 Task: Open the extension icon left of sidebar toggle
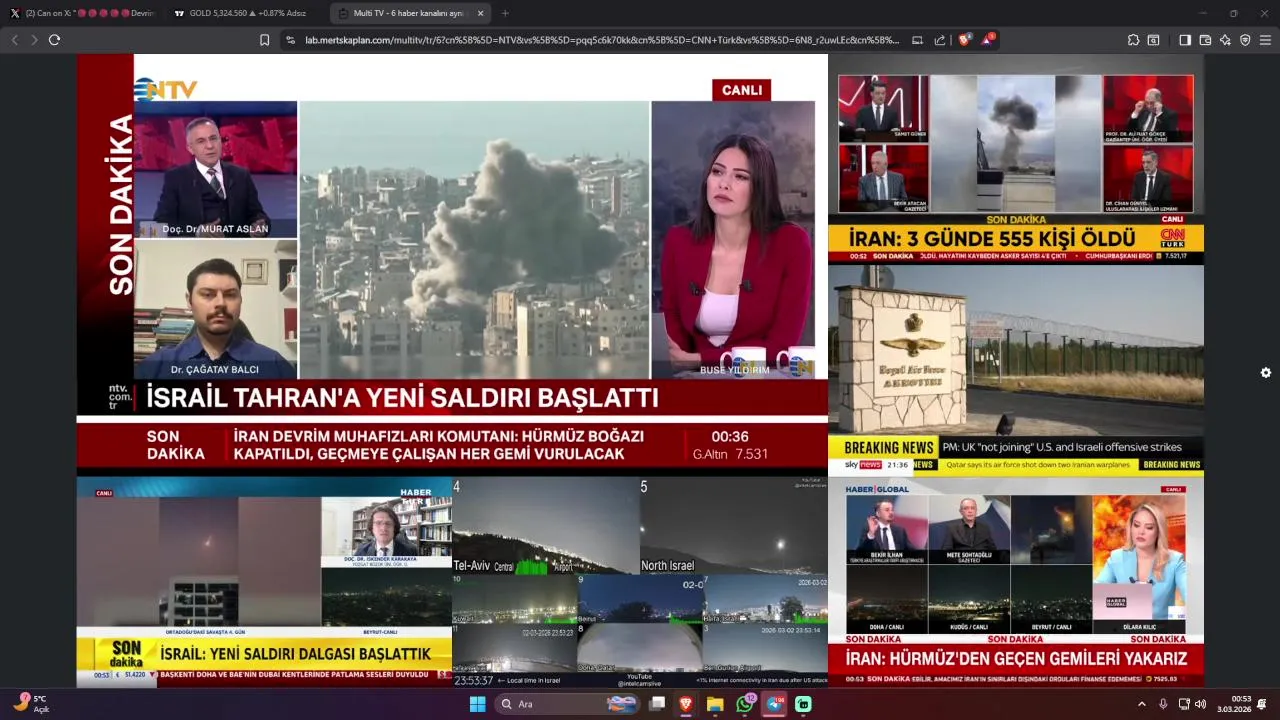click(1153, 40)
